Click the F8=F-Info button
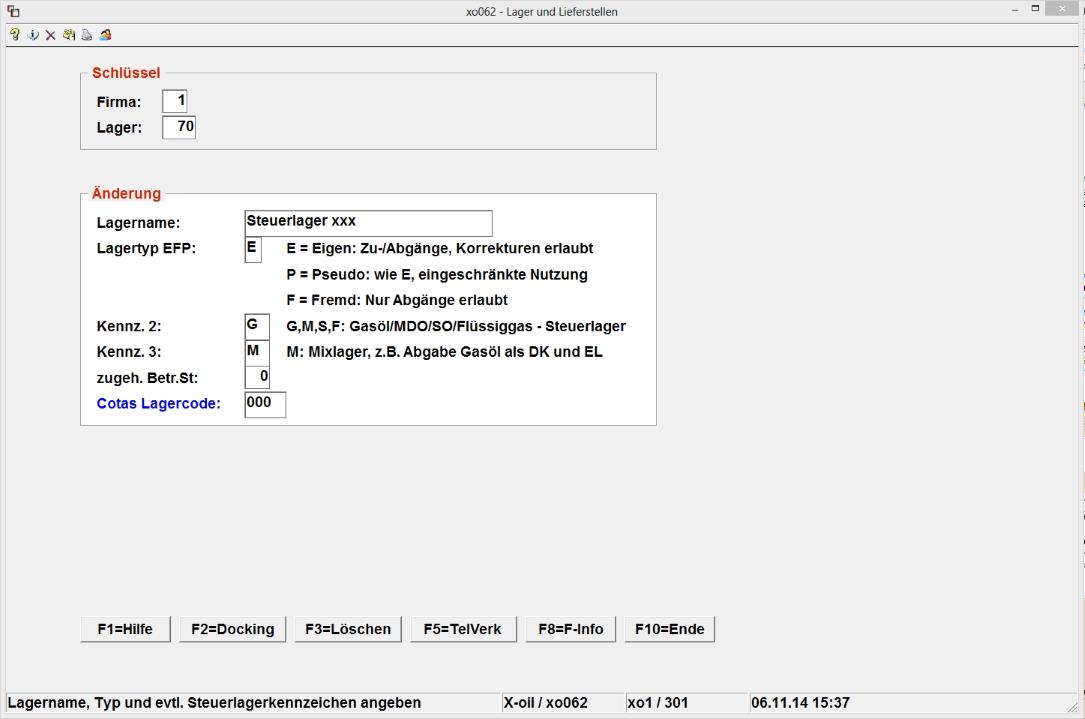Screen dimensions: 1085x719 click(571, 629)
